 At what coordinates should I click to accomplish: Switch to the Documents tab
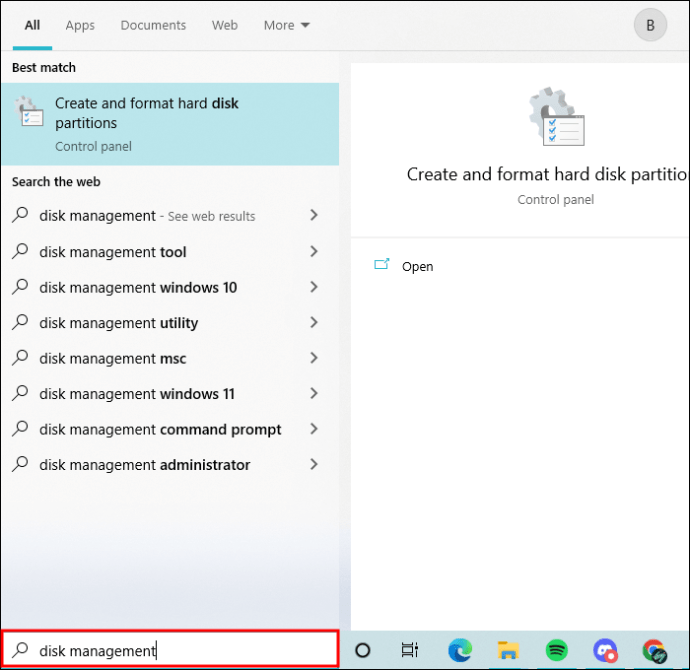tap(153, 25)
